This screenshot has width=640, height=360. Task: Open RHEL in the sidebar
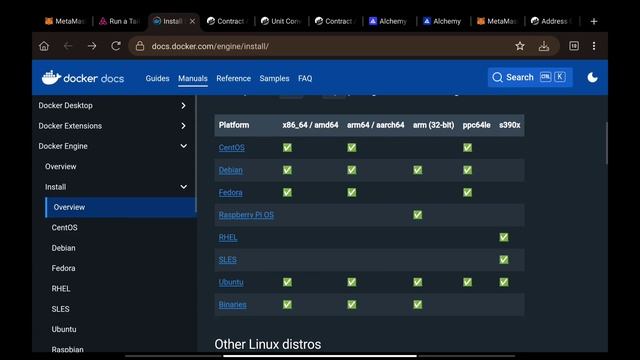[x=61, y=289]
